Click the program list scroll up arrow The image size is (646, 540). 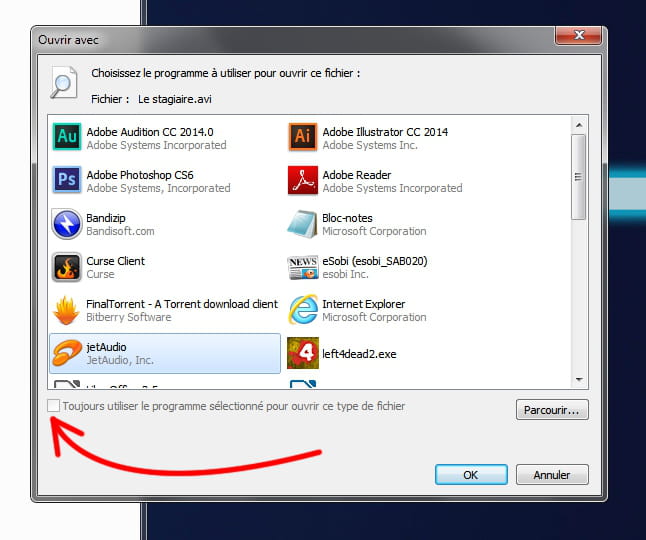pyautogui.click(x=579, y=125)
